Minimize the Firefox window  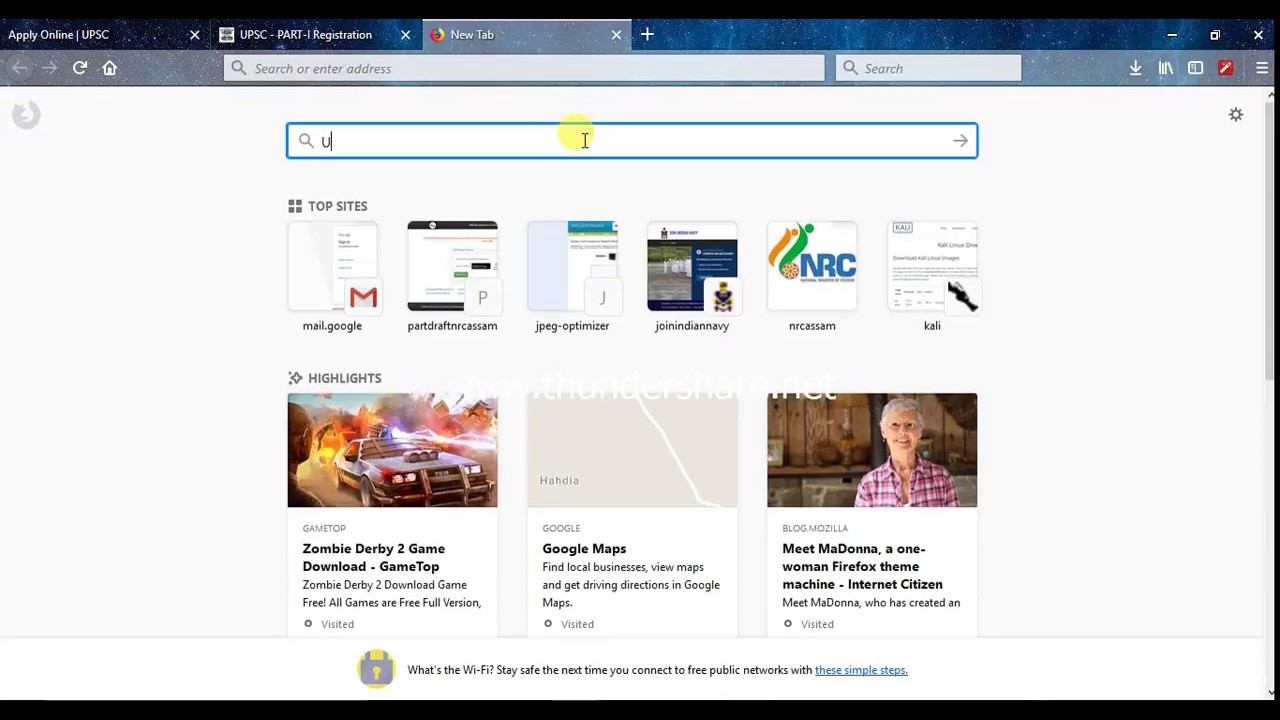(x=1172, y=35)
